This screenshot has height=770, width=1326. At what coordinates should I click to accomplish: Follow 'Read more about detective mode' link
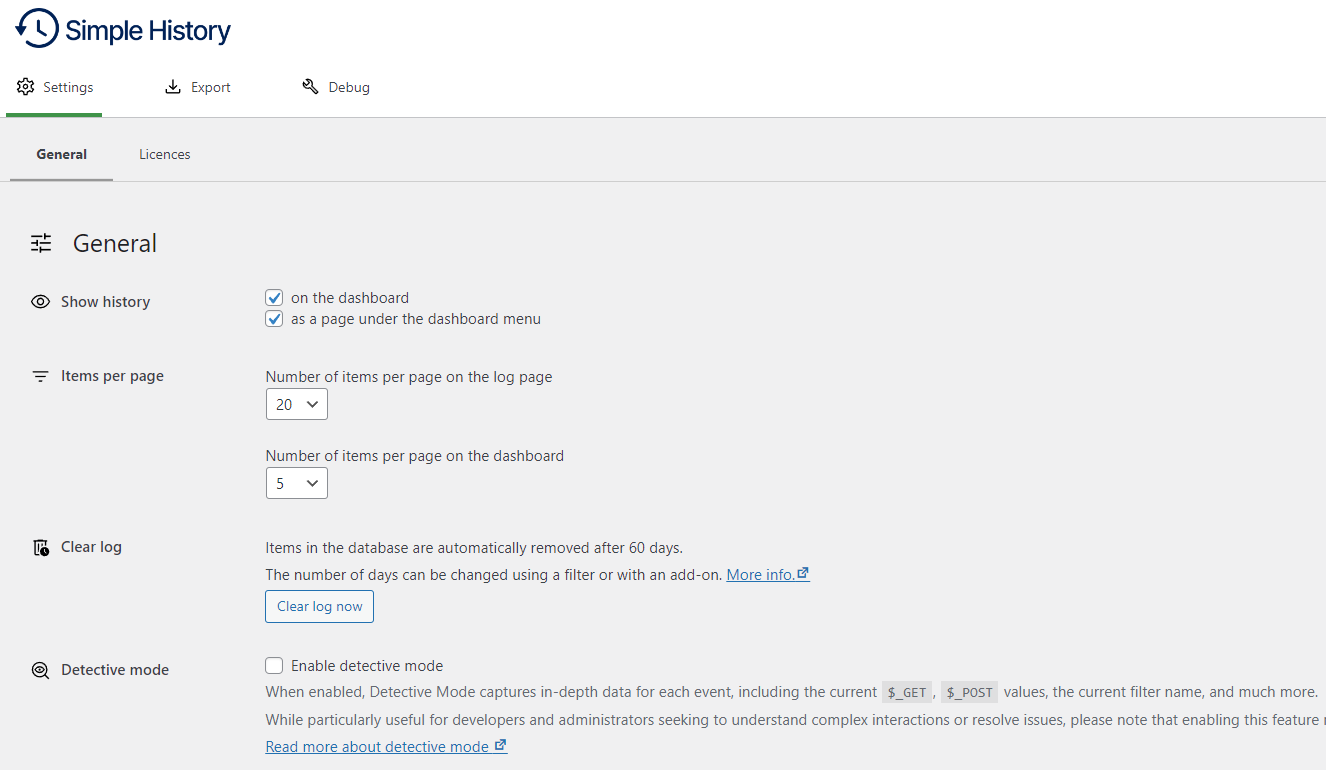379,746
